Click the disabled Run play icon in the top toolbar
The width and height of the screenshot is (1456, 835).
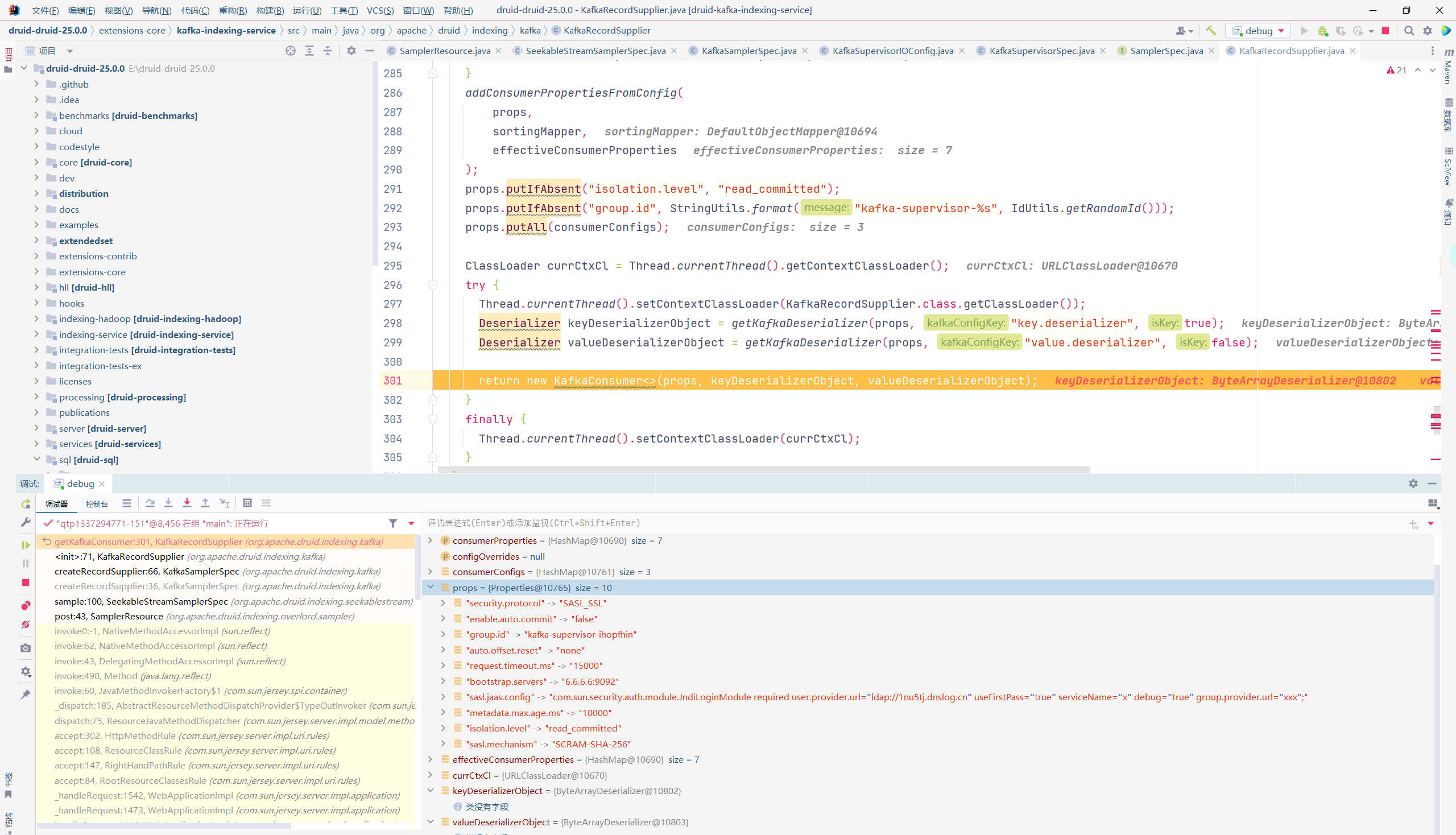tap(1304, 31)
